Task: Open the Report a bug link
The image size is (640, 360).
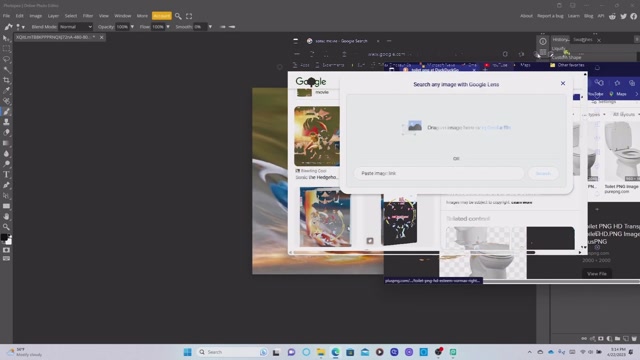Action: (x=550, y=16)
